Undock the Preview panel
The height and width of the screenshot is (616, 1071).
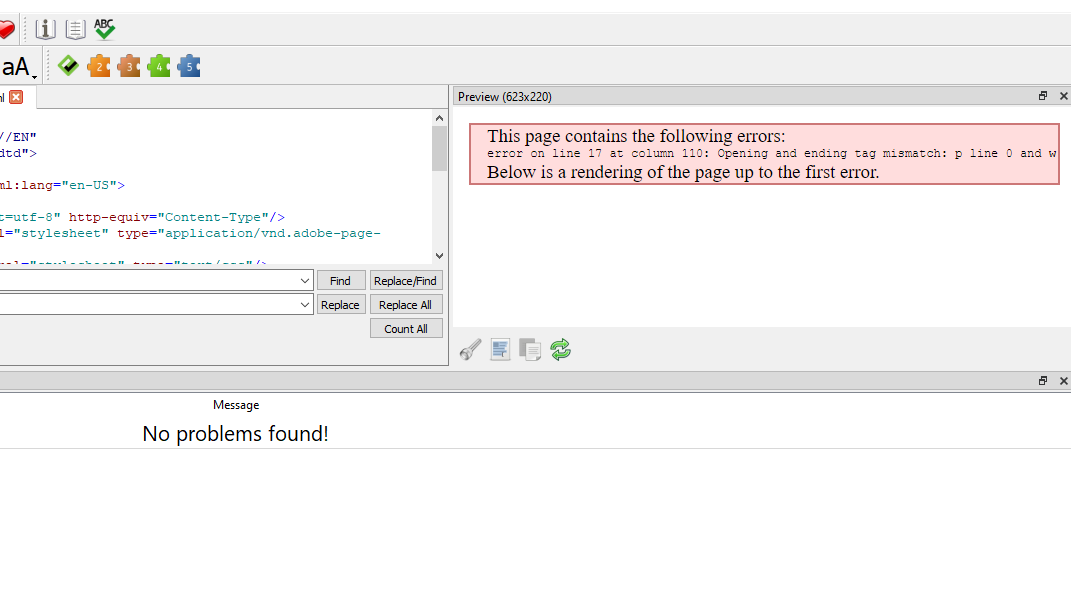coord(1043,96)
